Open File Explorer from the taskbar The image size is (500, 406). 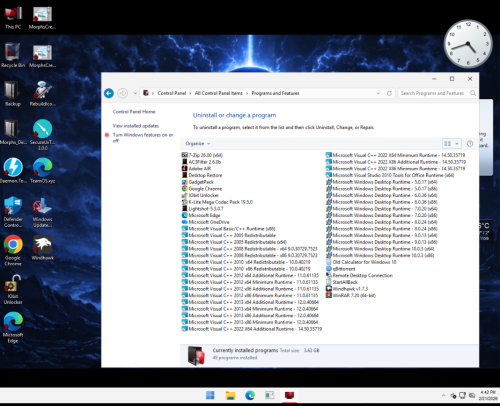click(230, 395)
